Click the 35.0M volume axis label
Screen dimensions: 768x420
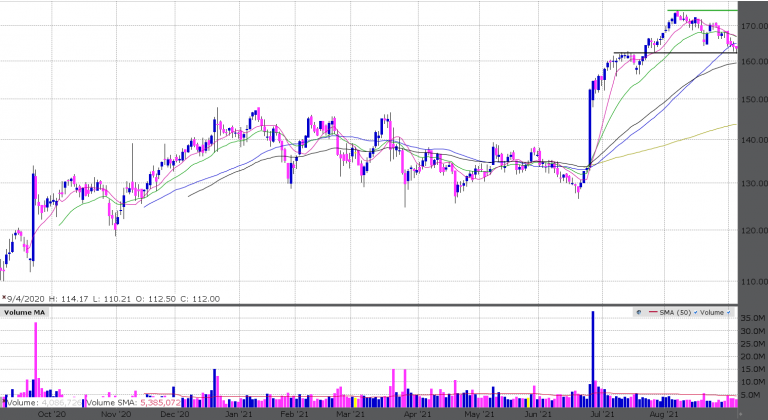tap(752, 319)
